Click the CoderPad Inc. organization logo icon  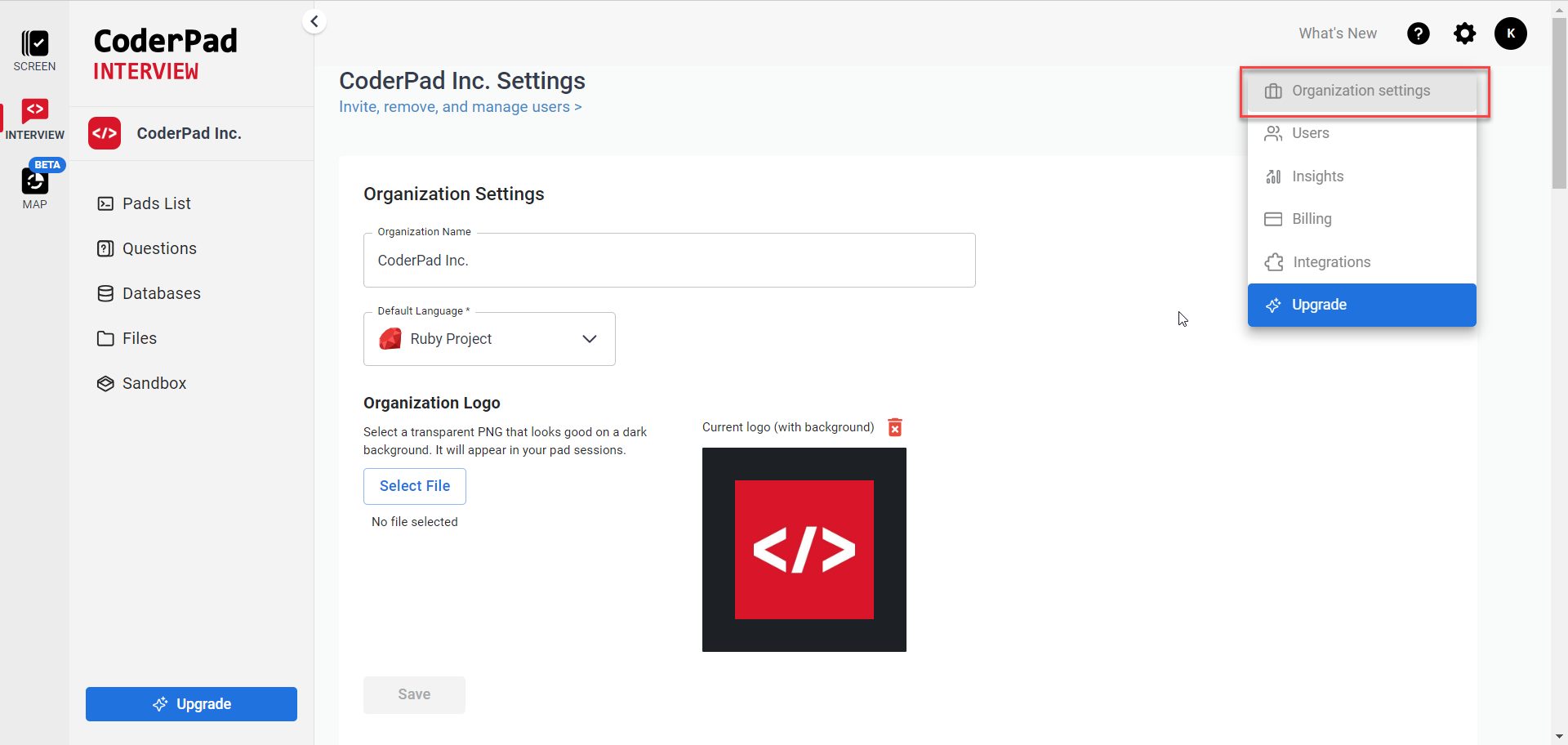105,133
